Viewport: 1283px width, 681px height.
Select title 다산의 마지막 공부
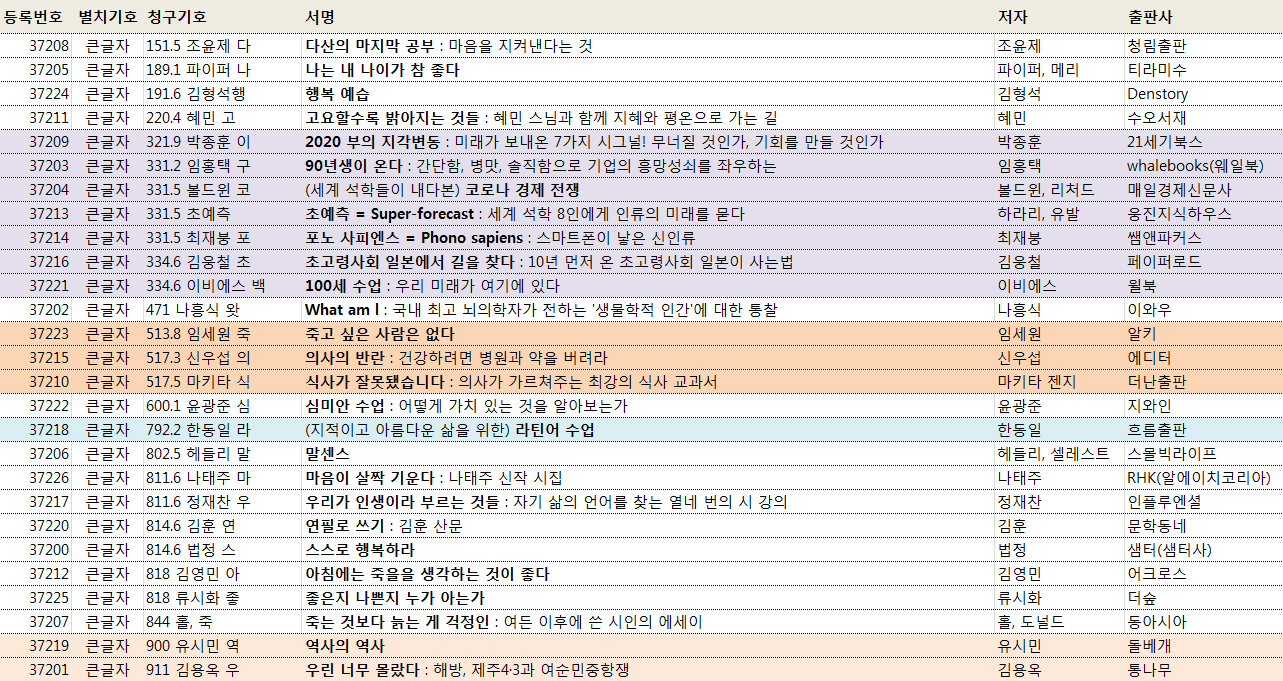[x=369, y=46]
